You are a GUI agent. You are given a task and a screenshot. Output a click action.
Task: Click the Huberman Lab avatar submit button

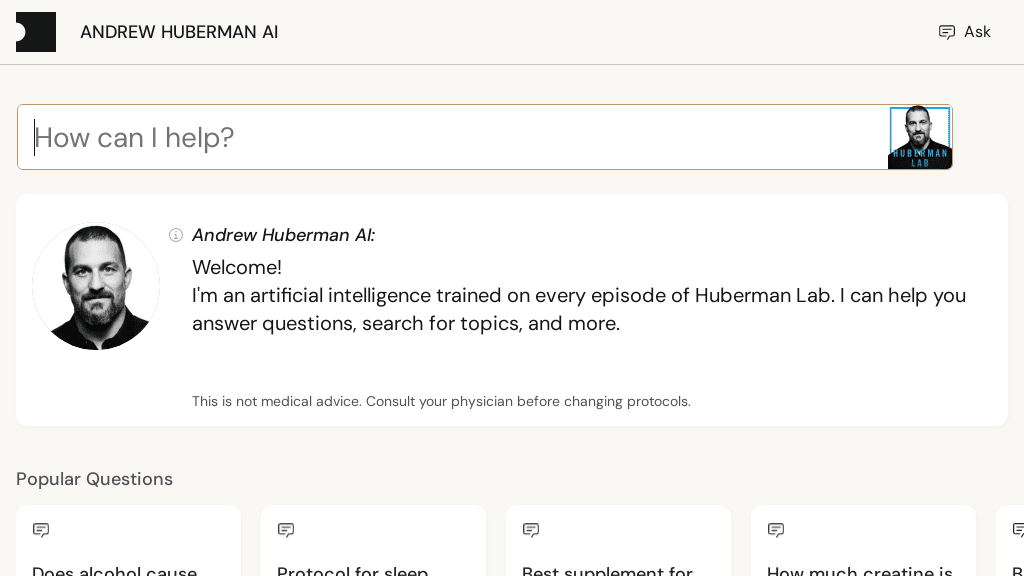tap(919, 137)
